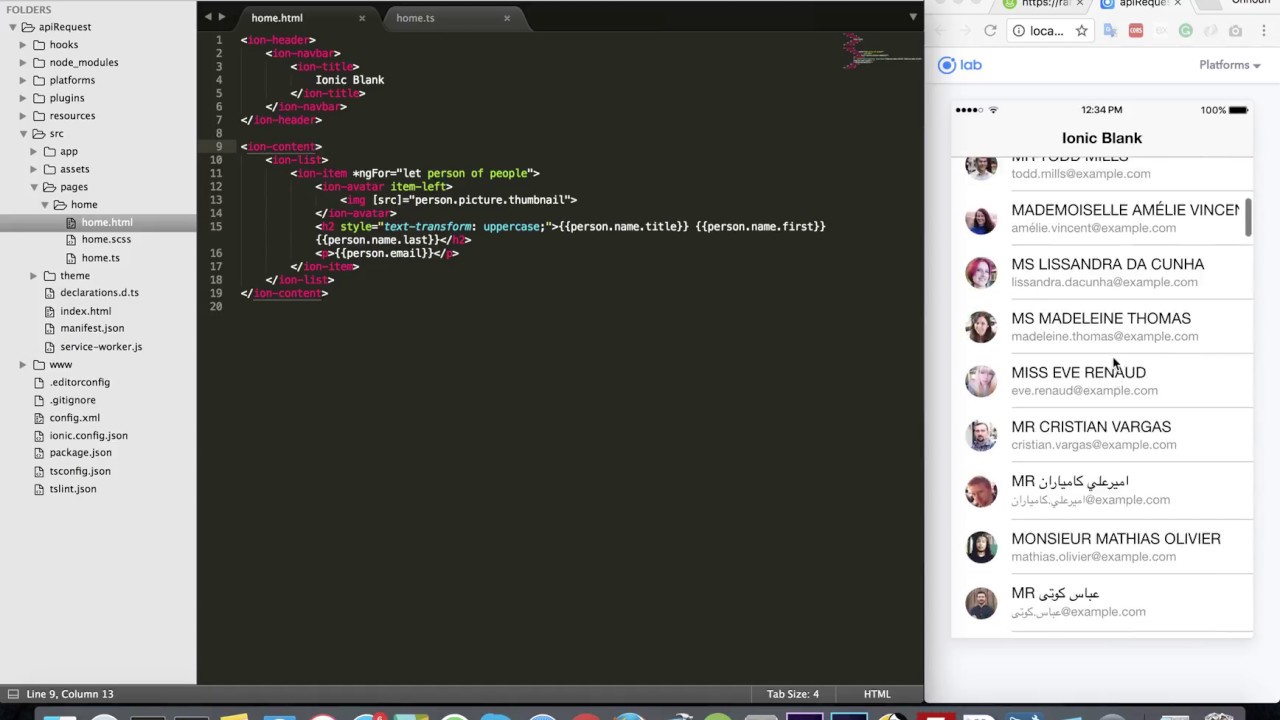The width and height of the screenshot is (1280, 720).
Task: Tap Amélie Vincent's avatar thumbnail
Action: click(x=981, y=219)
